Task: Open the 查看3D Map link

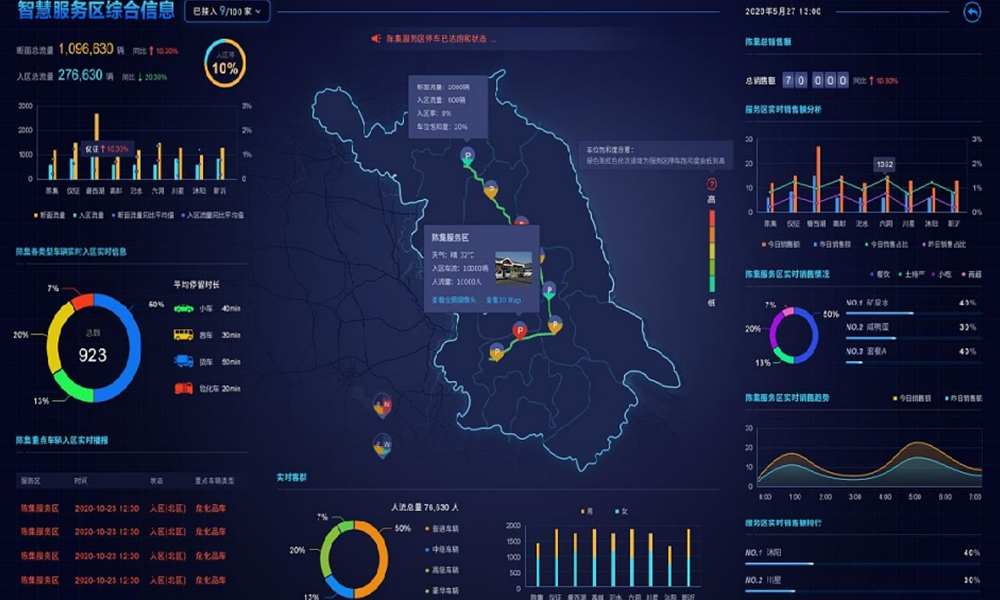Action: tap(503, 300)
